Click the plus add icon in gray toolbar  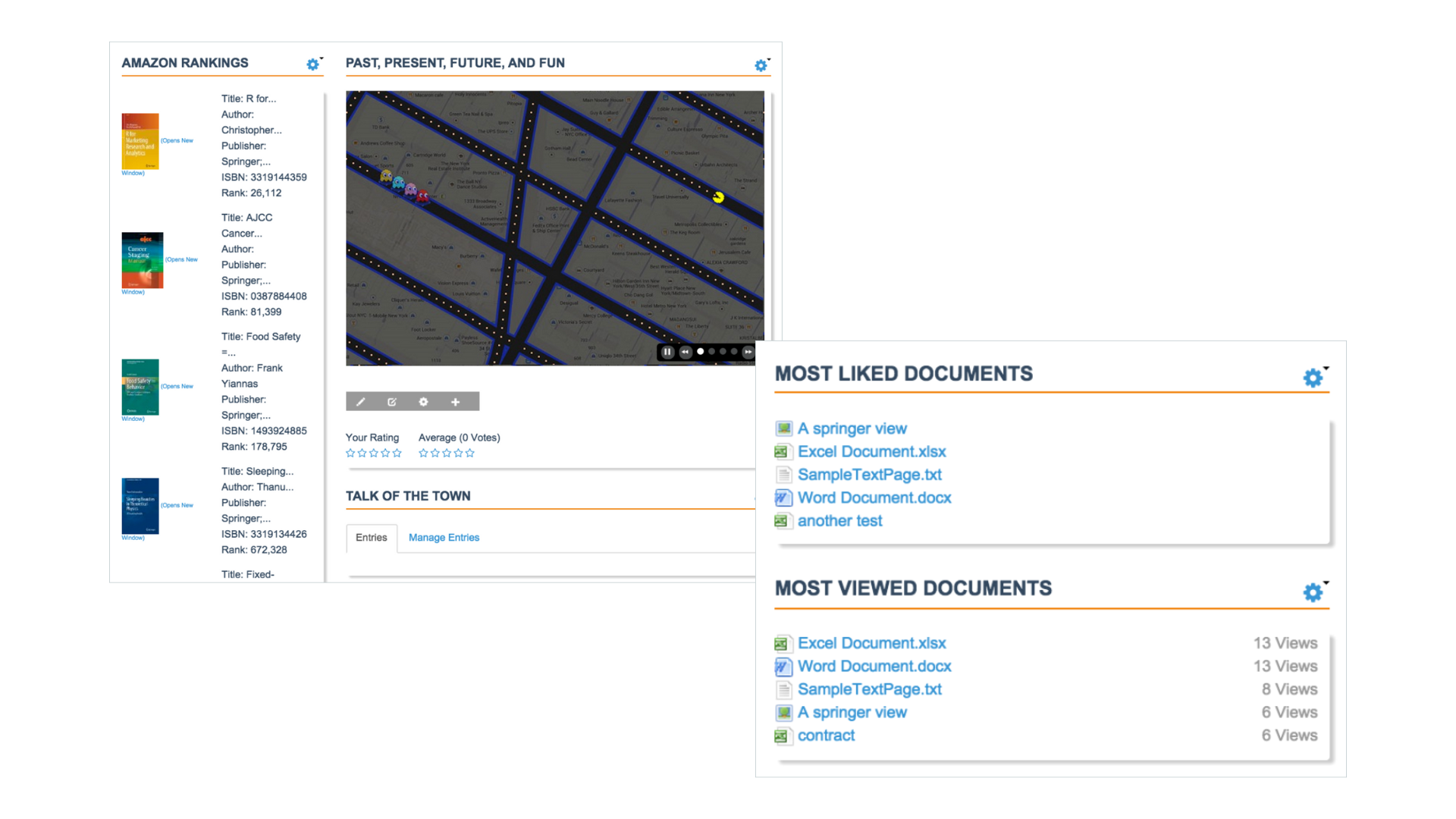[456, 402]
